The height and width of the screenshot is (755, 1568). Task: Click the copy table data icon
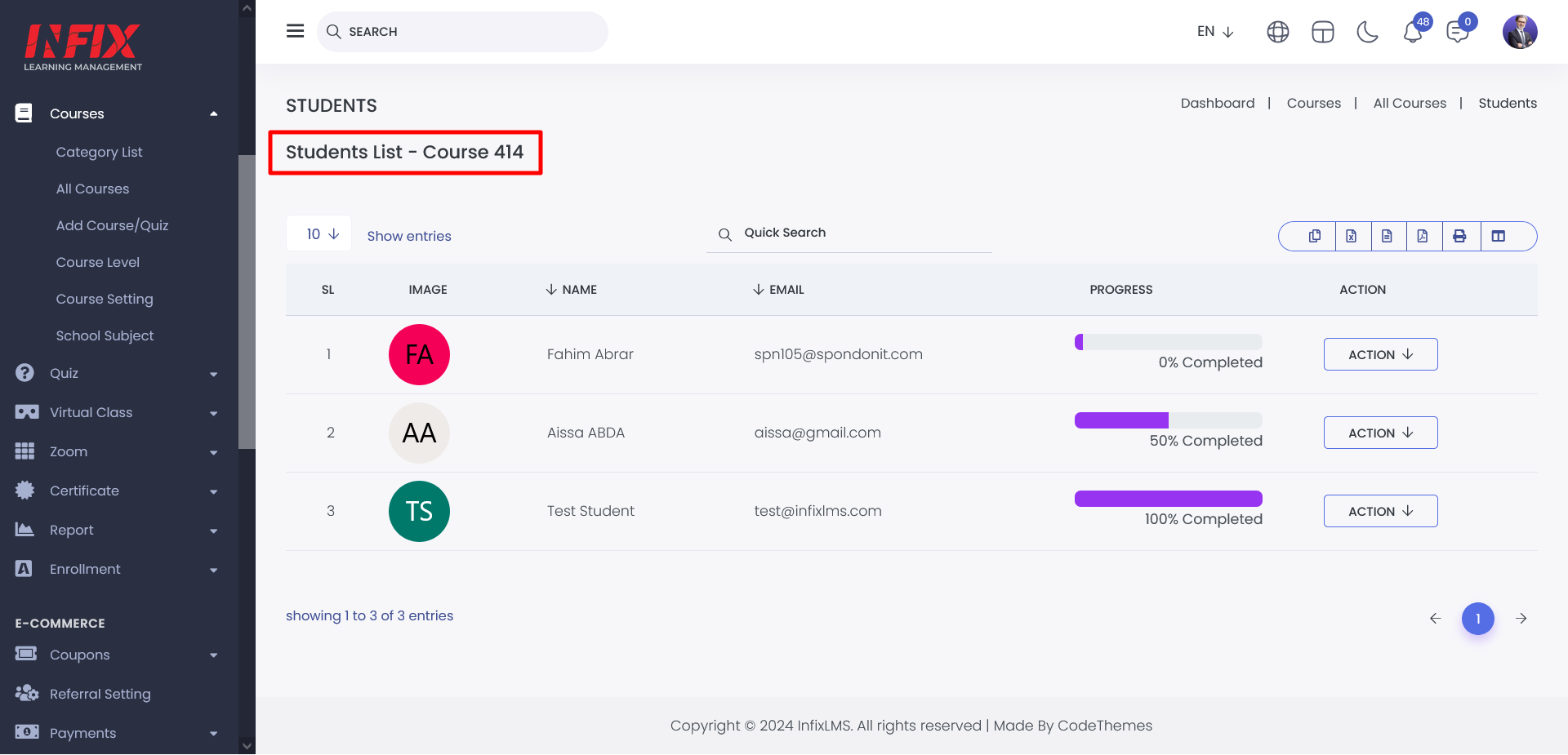click(1315, 236)
